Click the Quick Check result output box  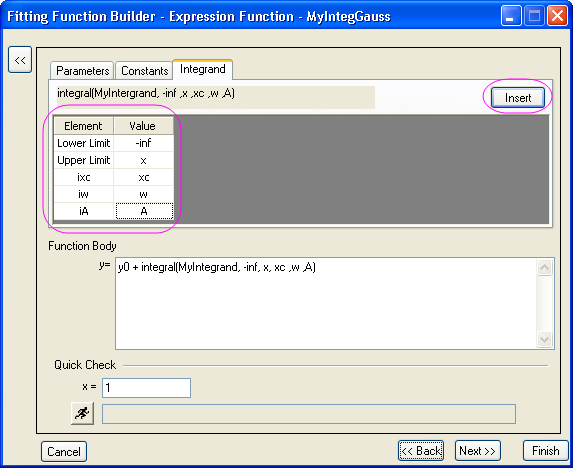(x=309, y=414)
